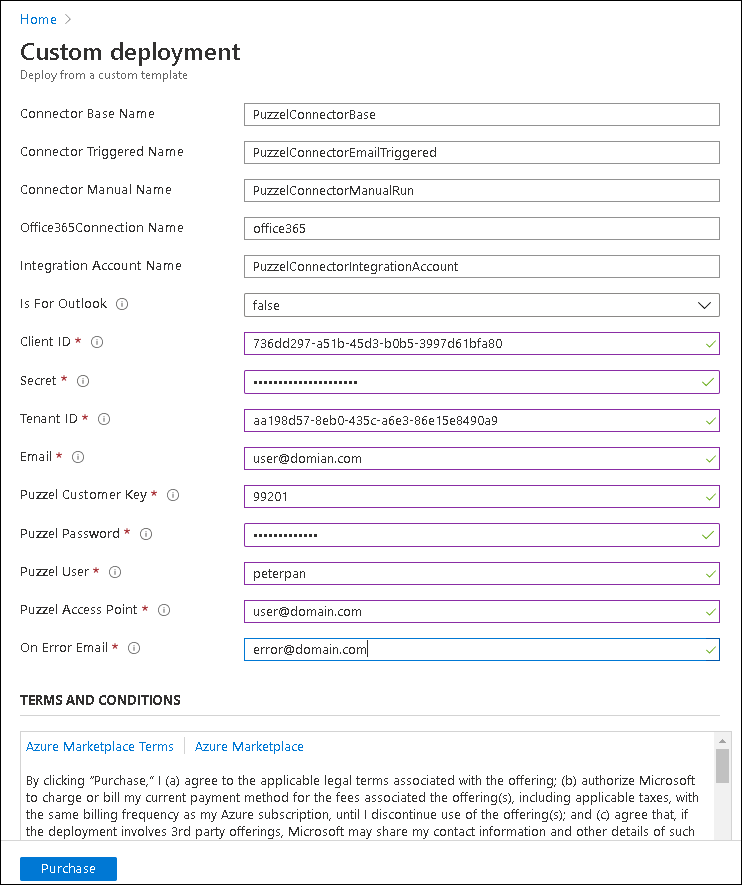Click the Purchase button

[x=68, y=869]
